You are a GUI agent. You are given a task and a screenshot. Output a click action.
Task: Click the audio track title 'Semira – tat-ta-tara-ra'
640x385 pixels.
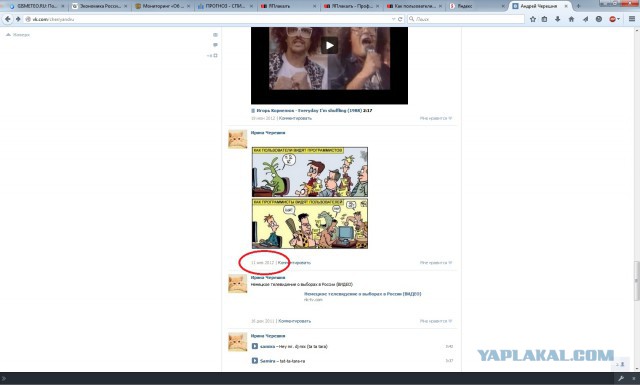click(282, 361)
